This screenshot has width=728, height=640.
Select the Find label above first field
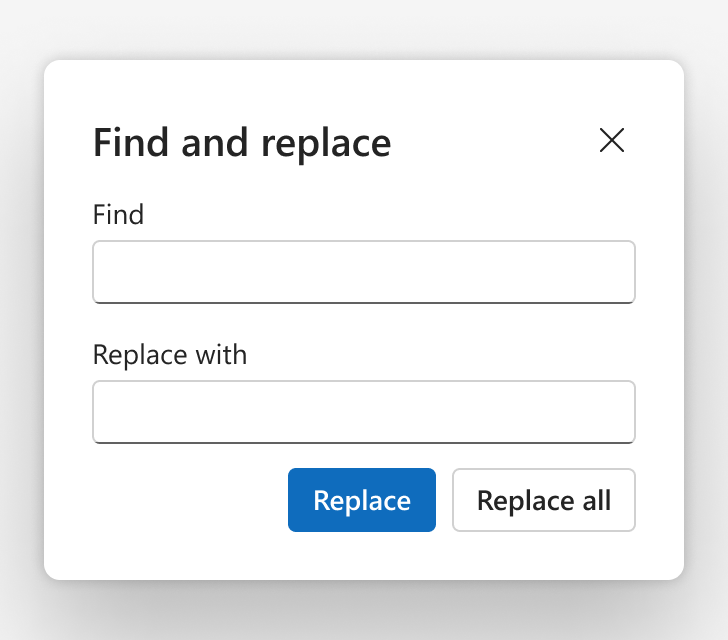pyautogui.click(x=118, y=215)
